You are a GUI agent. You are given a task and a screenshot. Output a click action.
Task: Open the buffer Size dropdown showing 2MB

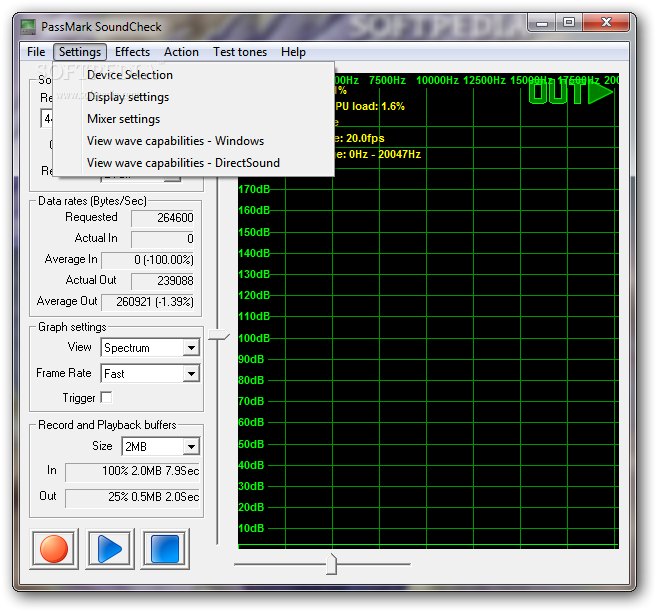(160, 446)
